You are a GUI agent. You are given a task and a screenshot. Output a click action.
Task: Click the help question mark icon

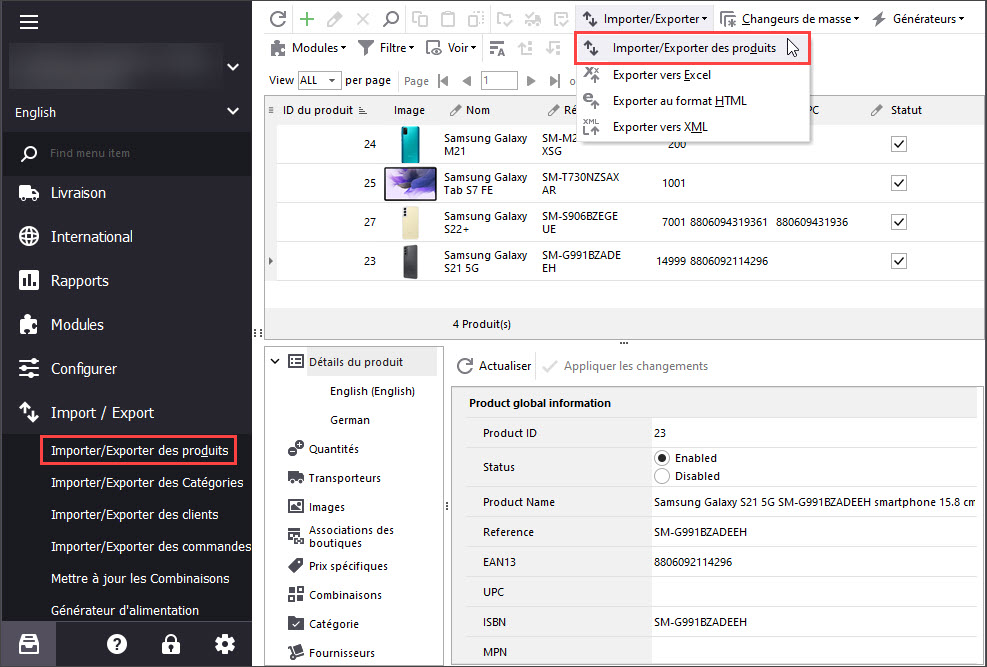pos(117,644)
